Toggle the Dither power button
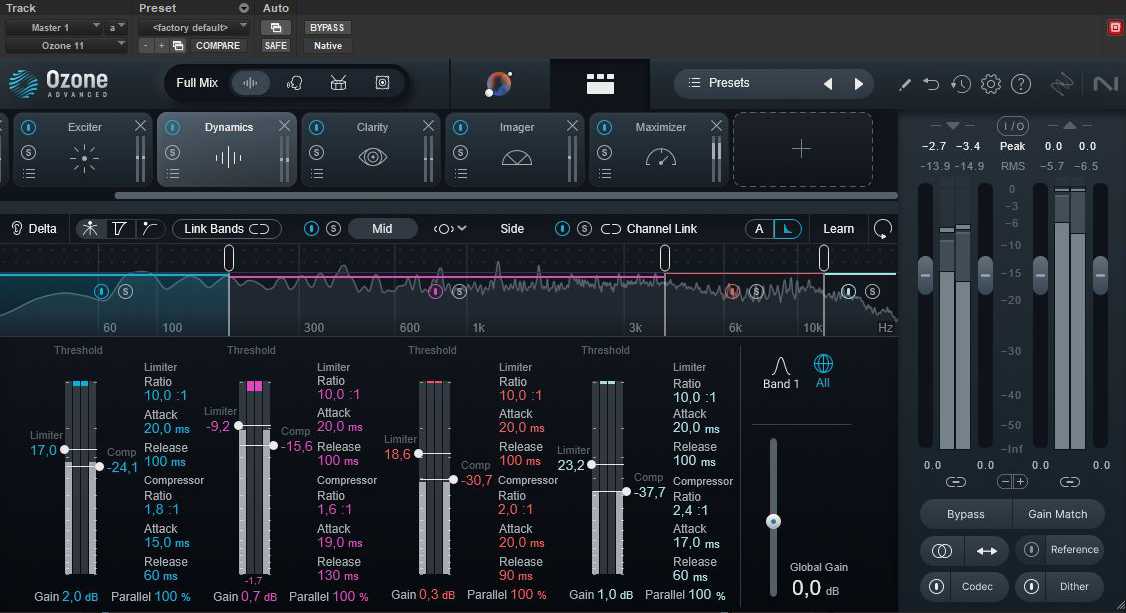 1031,586
